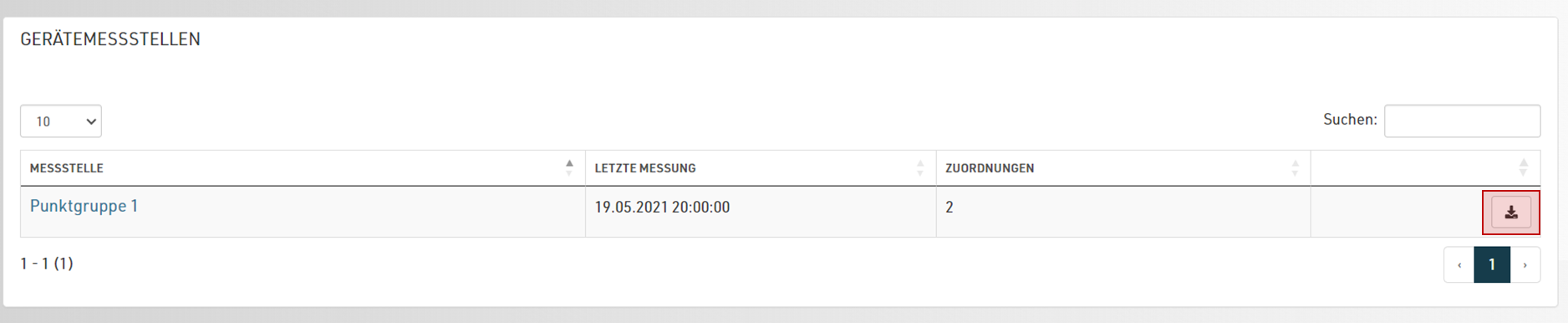
Task: Click the sort arrows in Zuordnungen column
Action: [x=1295, y=167]
